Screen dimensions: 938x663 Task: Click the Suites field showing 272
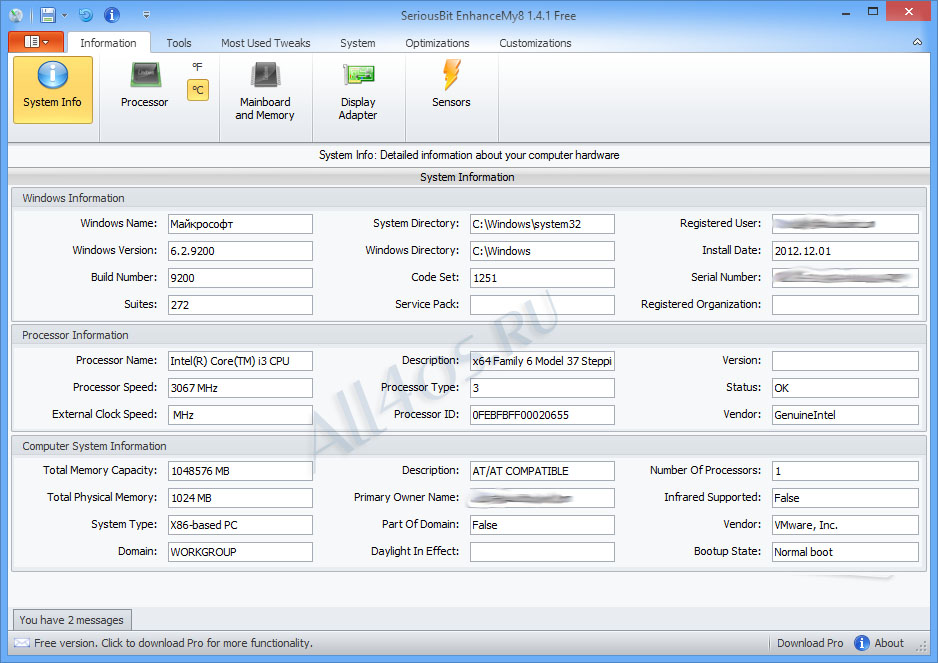240,305
